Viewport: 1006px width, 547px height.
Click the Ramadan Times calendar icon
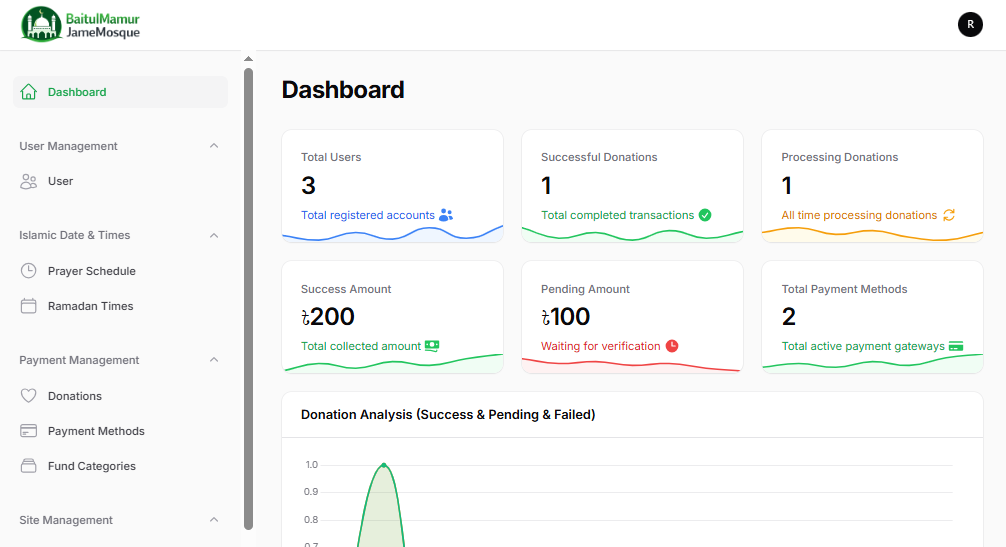(29, 306)
